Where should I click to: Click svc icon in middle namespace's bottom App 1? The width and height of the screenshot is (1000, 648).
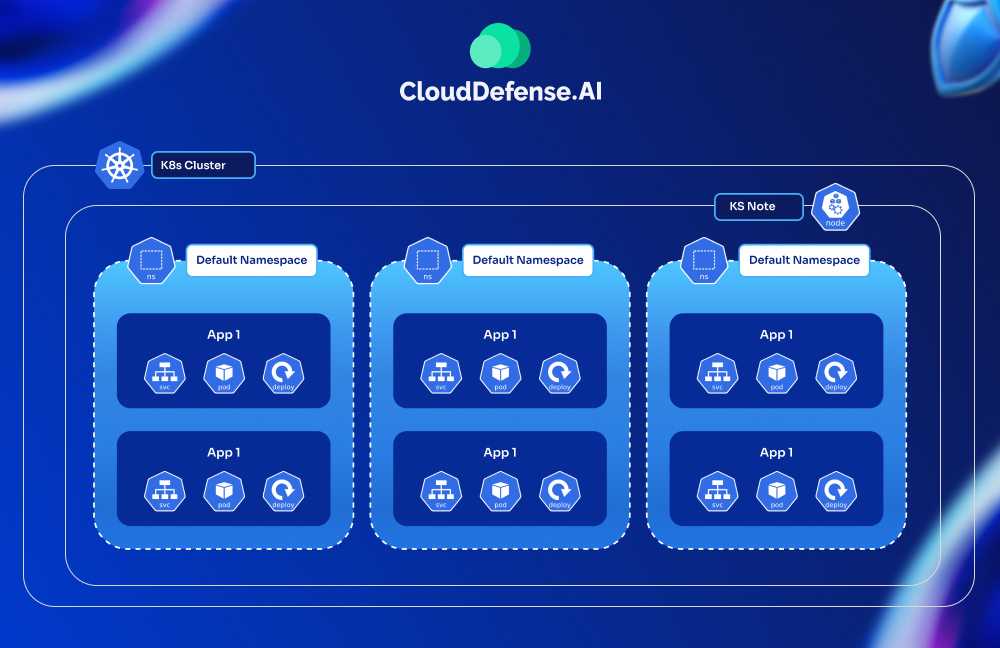[441, 492]
